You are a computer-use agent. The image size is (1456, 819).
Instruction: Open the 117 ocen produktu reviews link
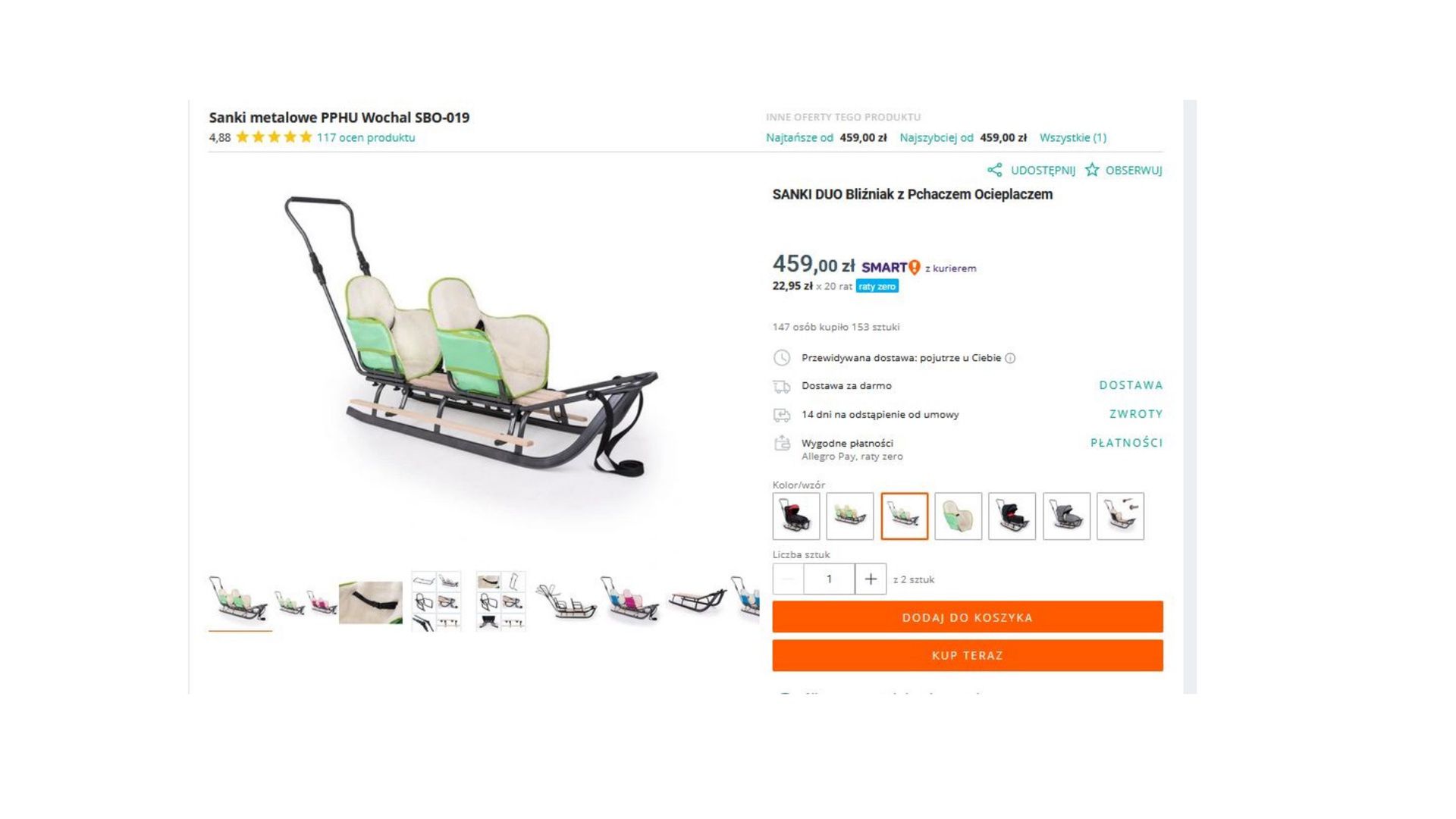click(x=366, y=137)
